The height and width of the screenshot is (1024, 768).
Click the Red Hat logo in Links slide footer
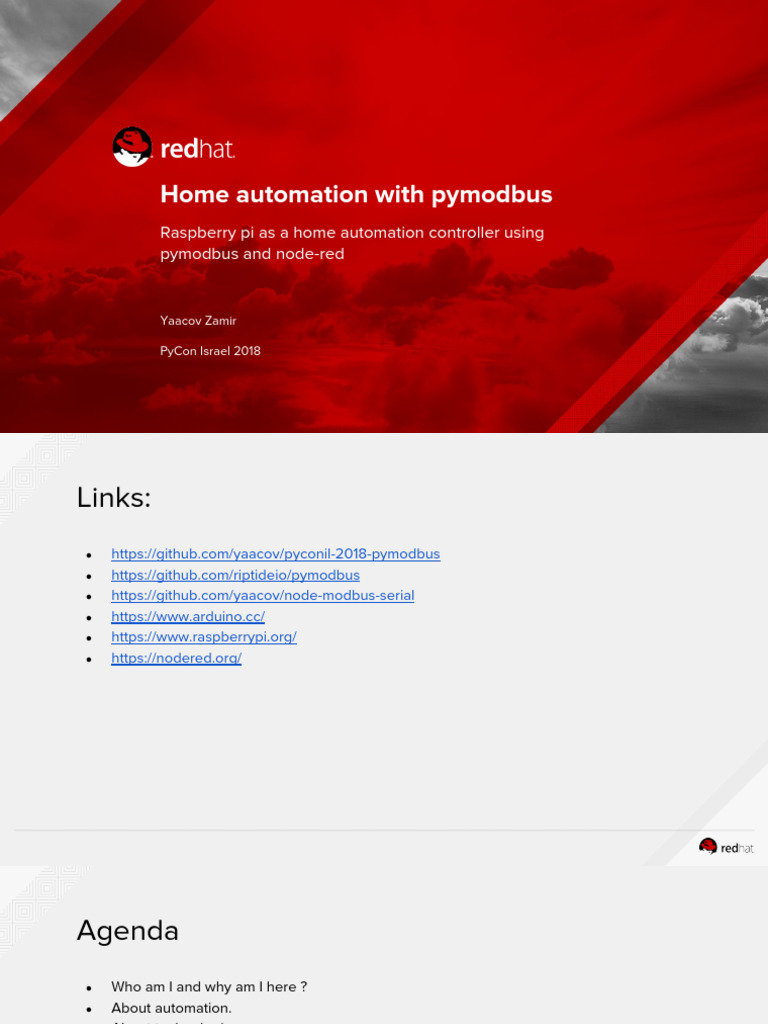[x=726, y=847]
